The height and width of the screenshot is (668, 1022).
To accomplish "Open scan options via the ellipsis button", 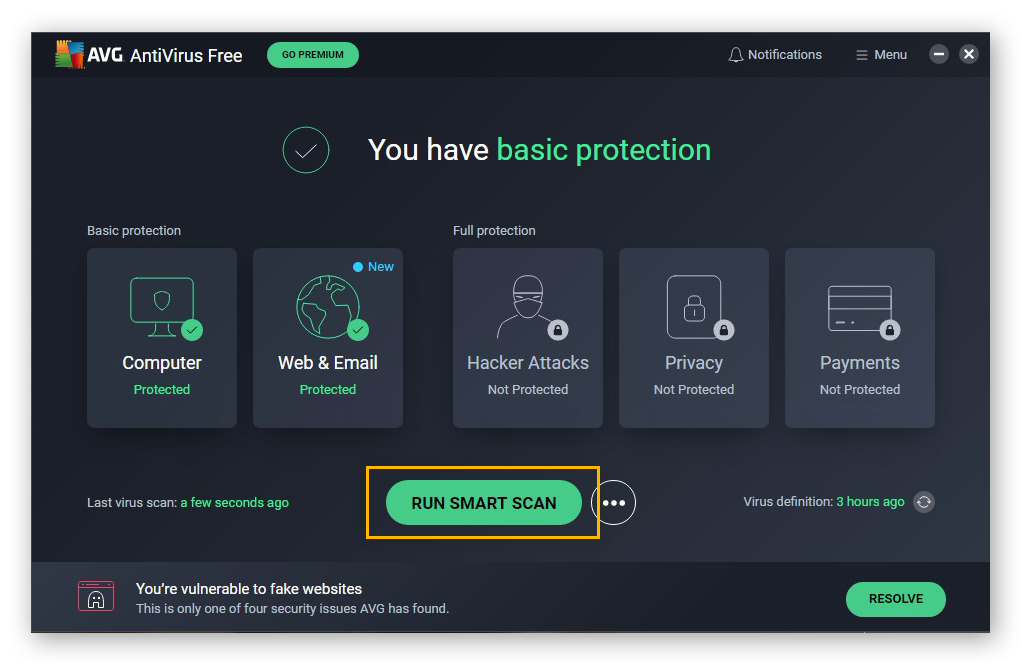I will [614, 502].
